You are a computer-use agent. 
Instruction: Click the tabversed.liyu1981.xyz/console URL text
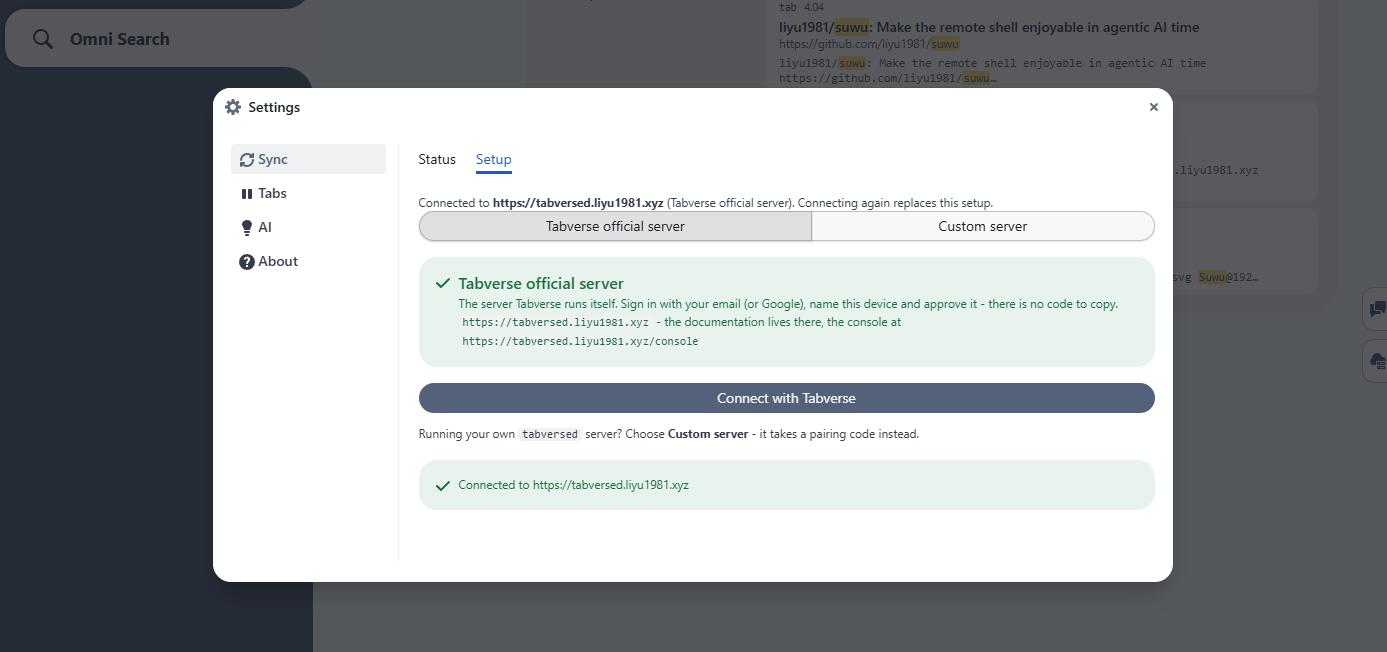(580, 341)
